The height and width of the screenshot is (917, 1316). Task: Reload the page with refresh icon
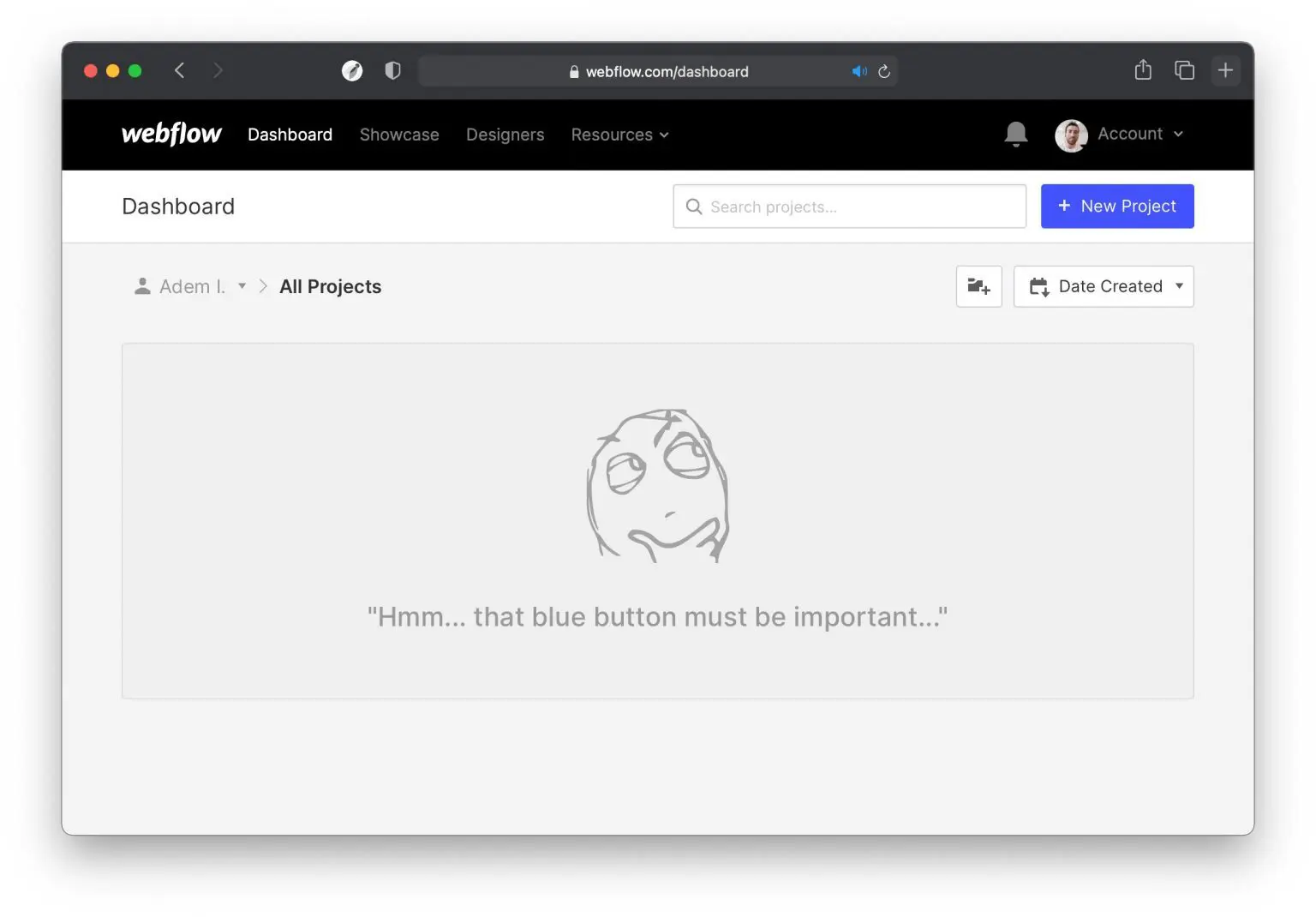click(884, 72)
